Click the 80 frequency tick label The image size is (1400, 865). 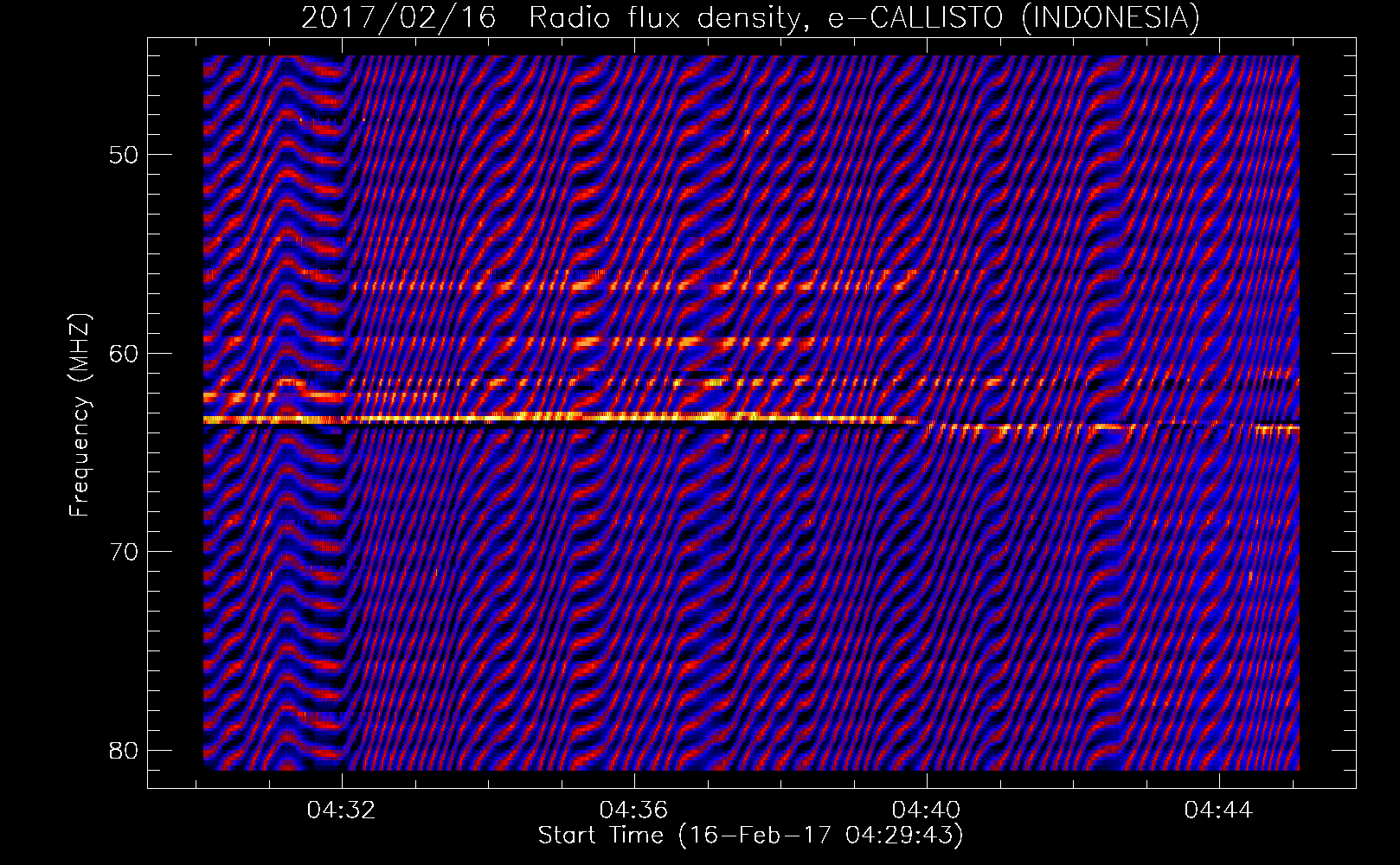click(125, 750)
